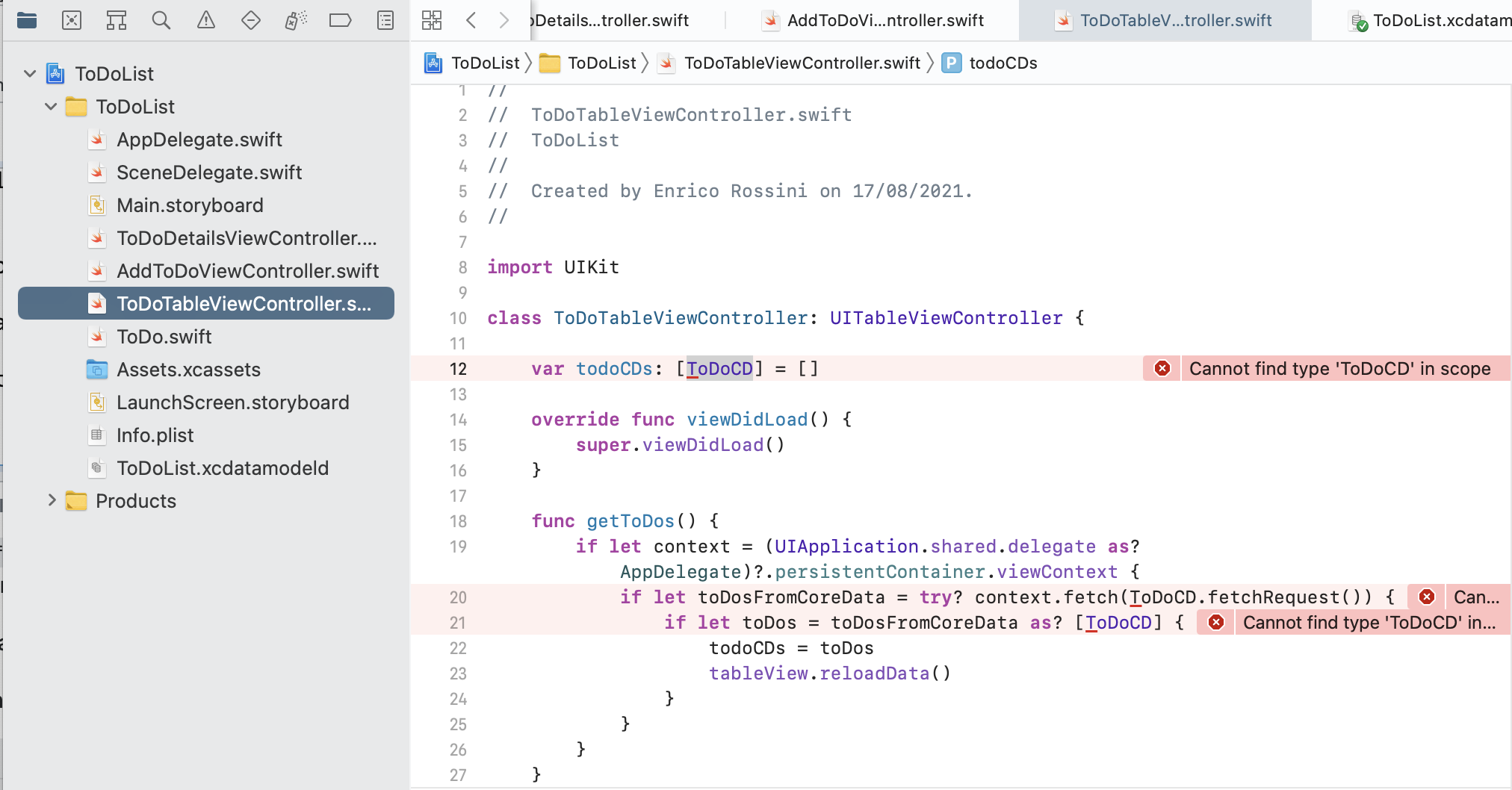The width and height of the screenshot is (1512, 790).
Task: Open the Report navigator icon
Action: coord(385,20)
